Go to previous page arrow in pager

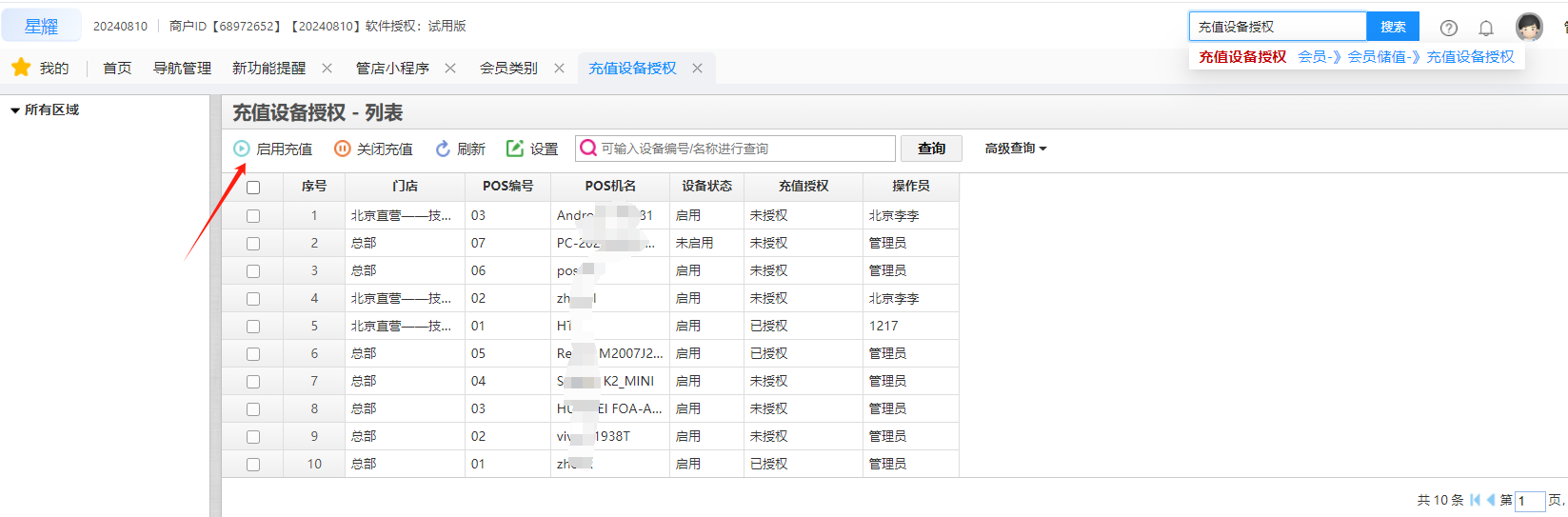[x=1491, y=500]
